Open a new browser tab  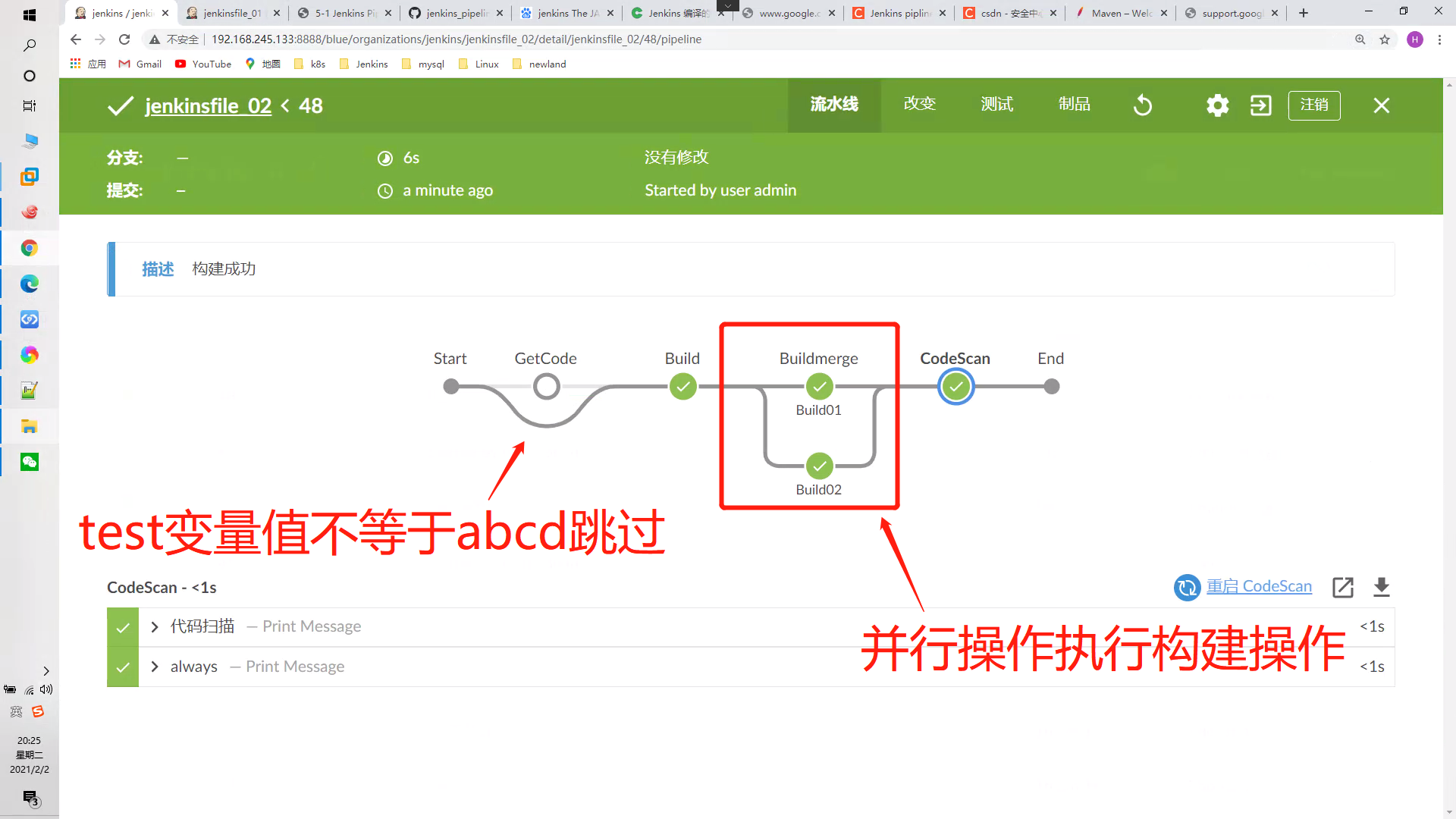tap(1304, 13)
